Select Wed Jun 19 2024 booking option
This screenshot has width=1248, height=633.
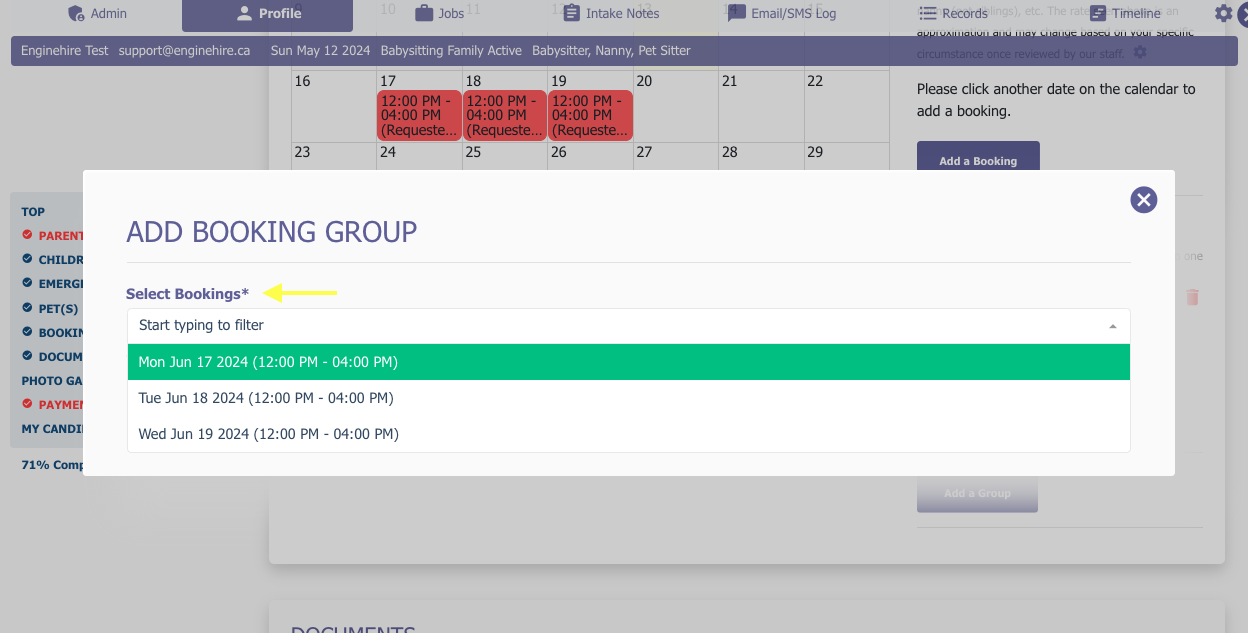(x=267, y=433)
